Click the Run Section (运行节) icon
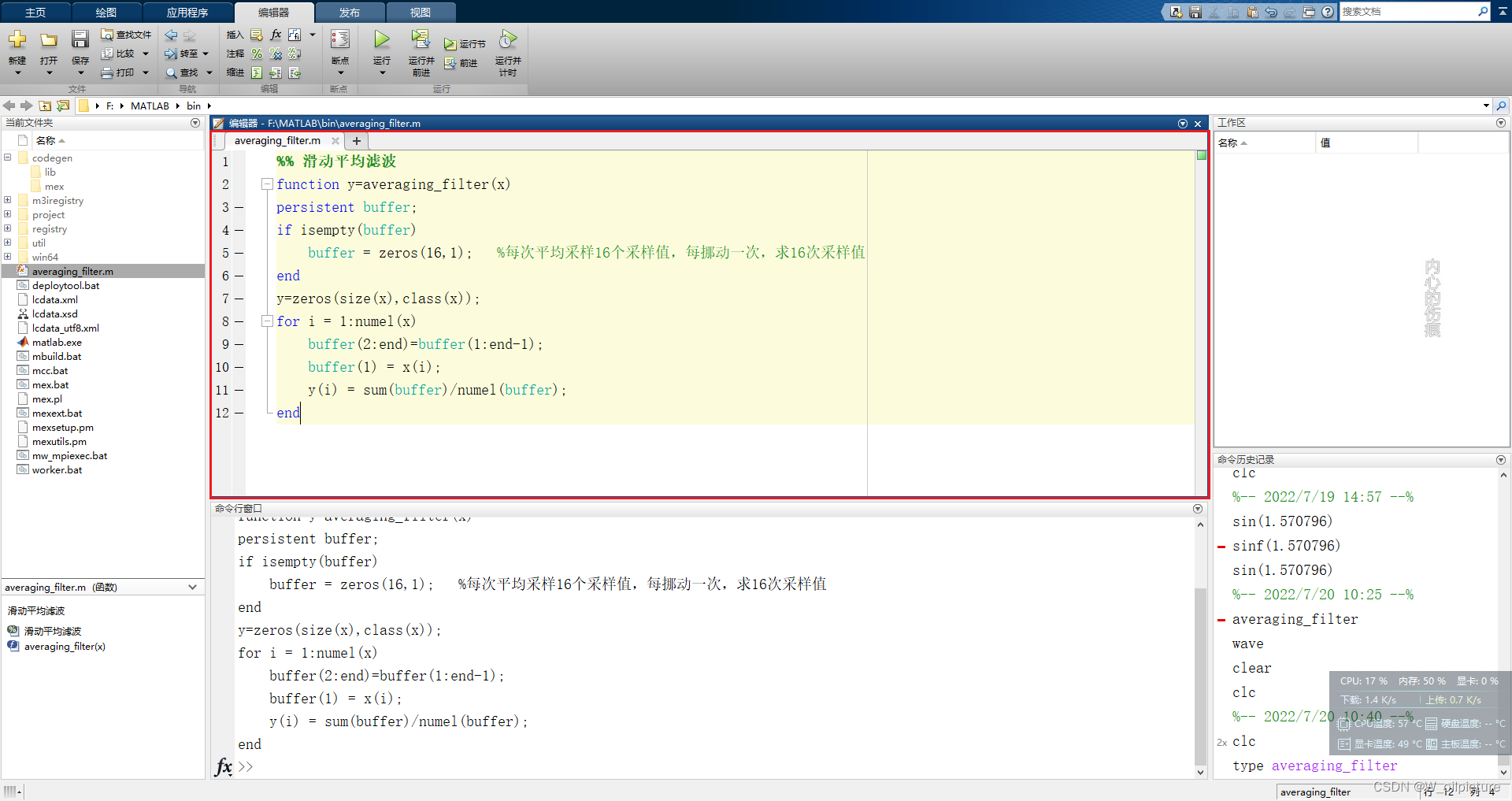 click(x=450, y=44)
